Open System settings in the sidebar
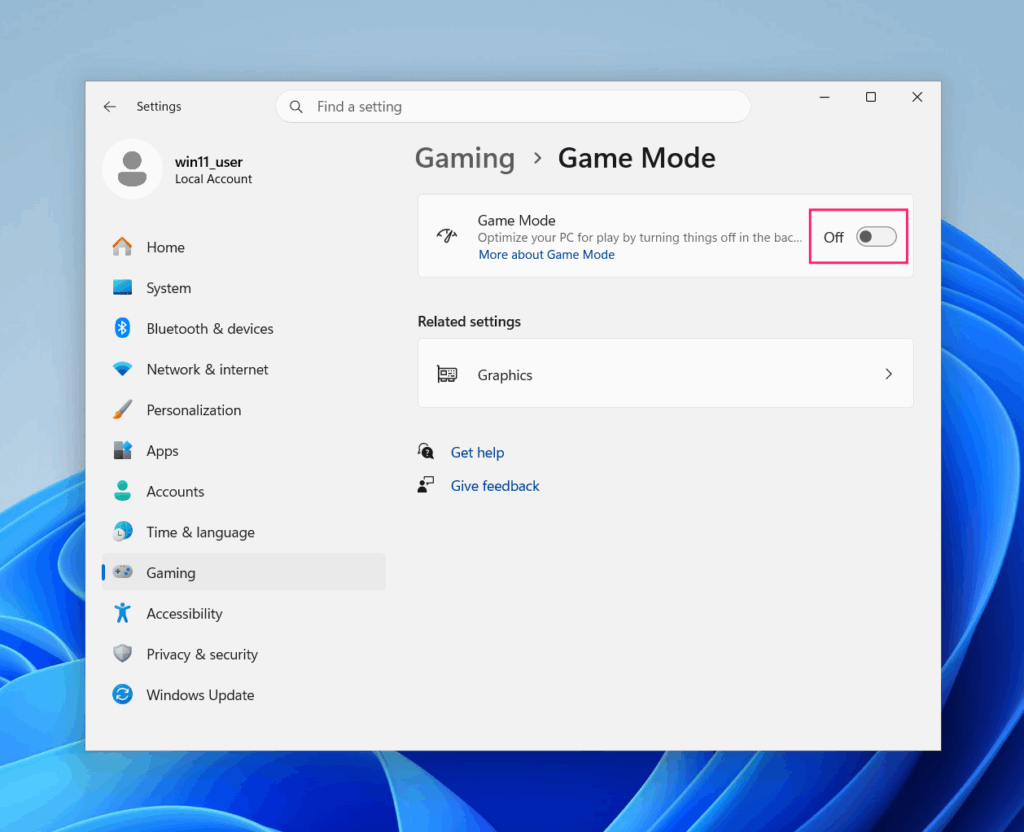Screen dimensions: 1024x832 pos(244,288)
